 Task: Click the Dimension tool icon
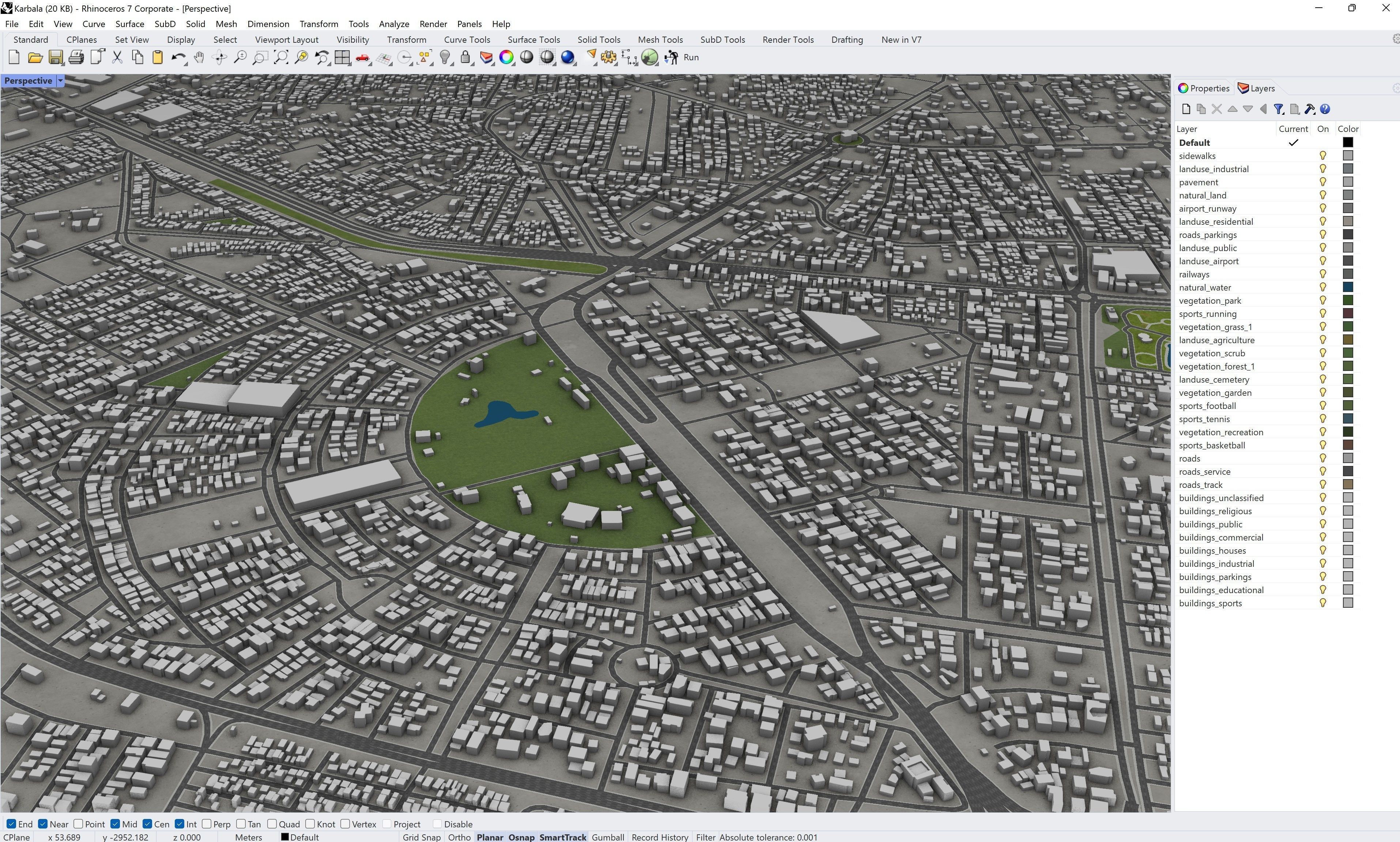click(x=629, y=57)
